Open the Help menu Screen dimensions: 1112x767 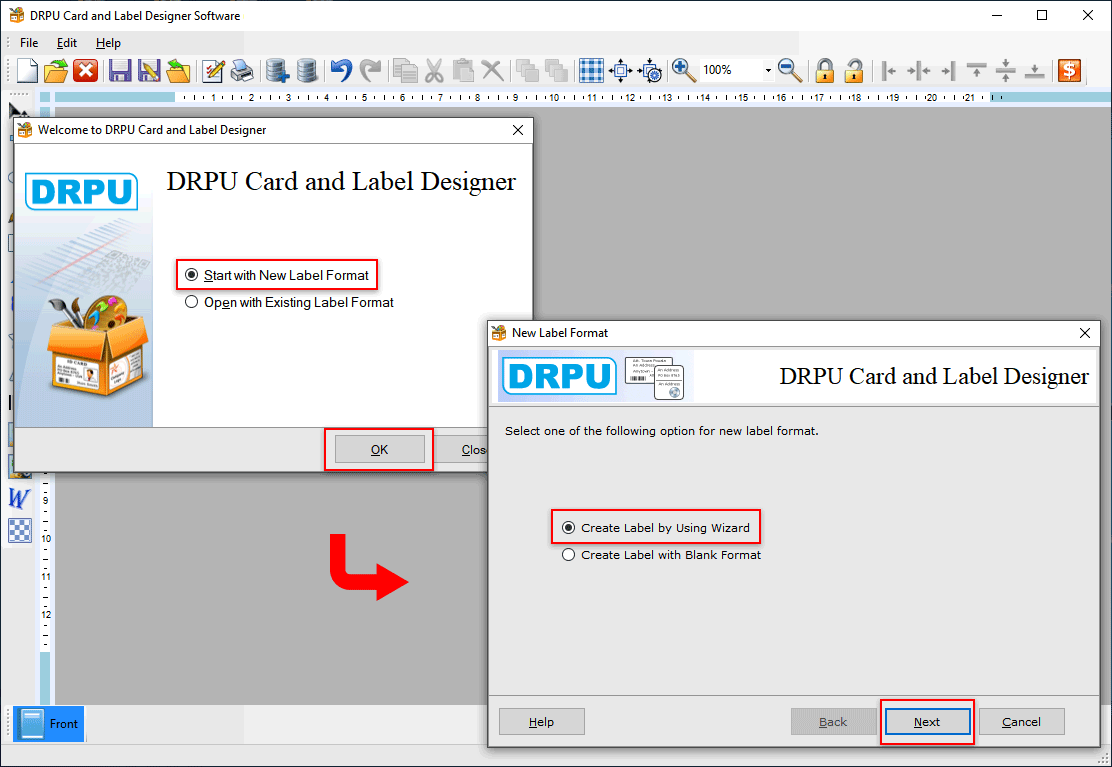click(109, 43)
